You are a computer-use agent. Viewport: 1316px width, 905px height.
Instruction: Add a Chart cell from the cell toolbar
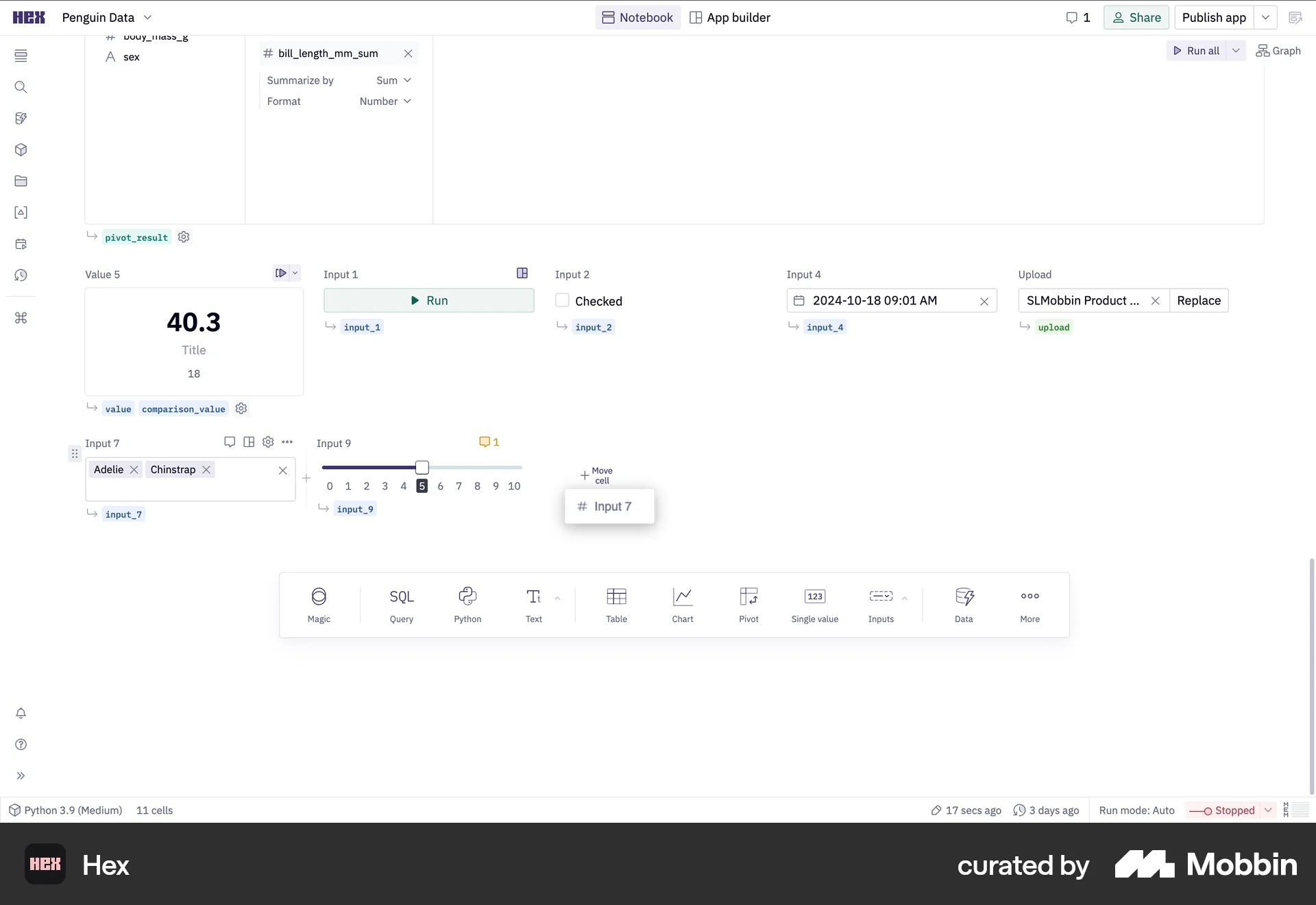pos(682,605)
